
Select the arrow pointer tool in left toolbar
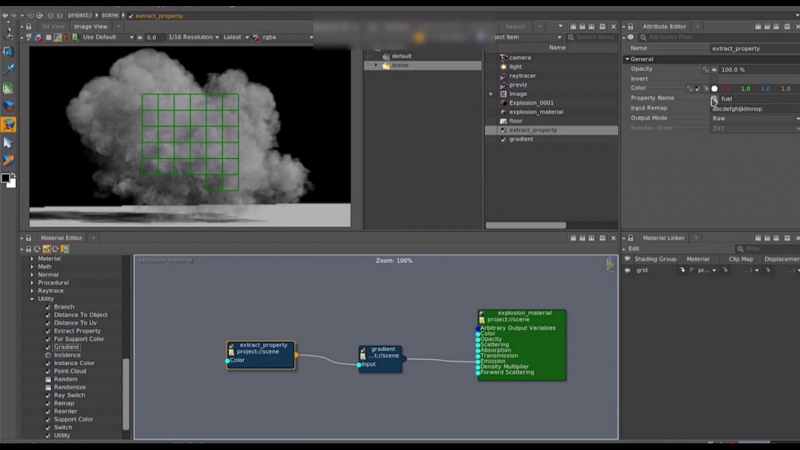8,142
